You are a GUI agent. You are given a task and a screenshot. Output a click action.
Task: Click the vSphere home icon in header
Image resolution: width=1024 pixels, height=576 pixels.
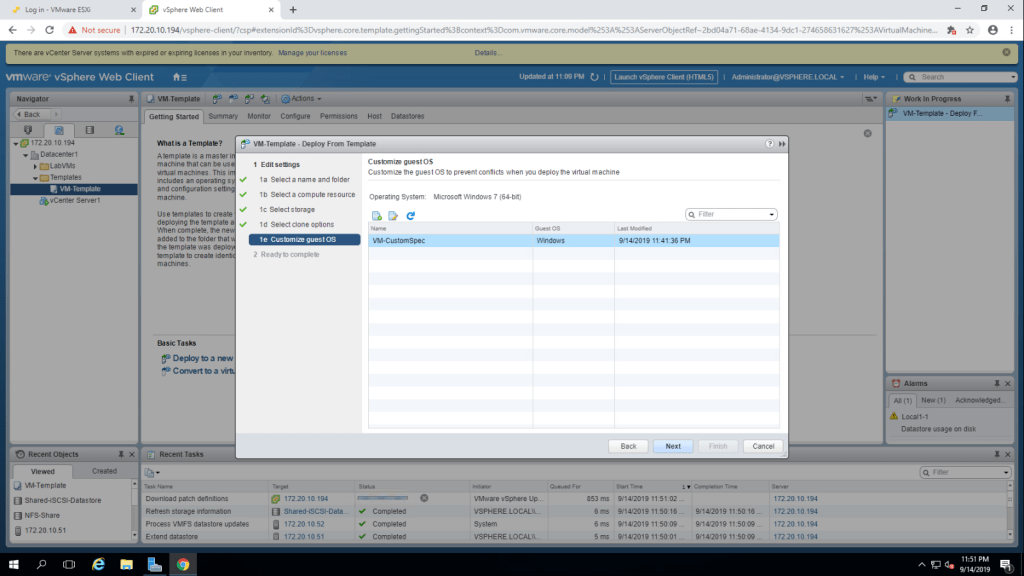tap(178, 77)
